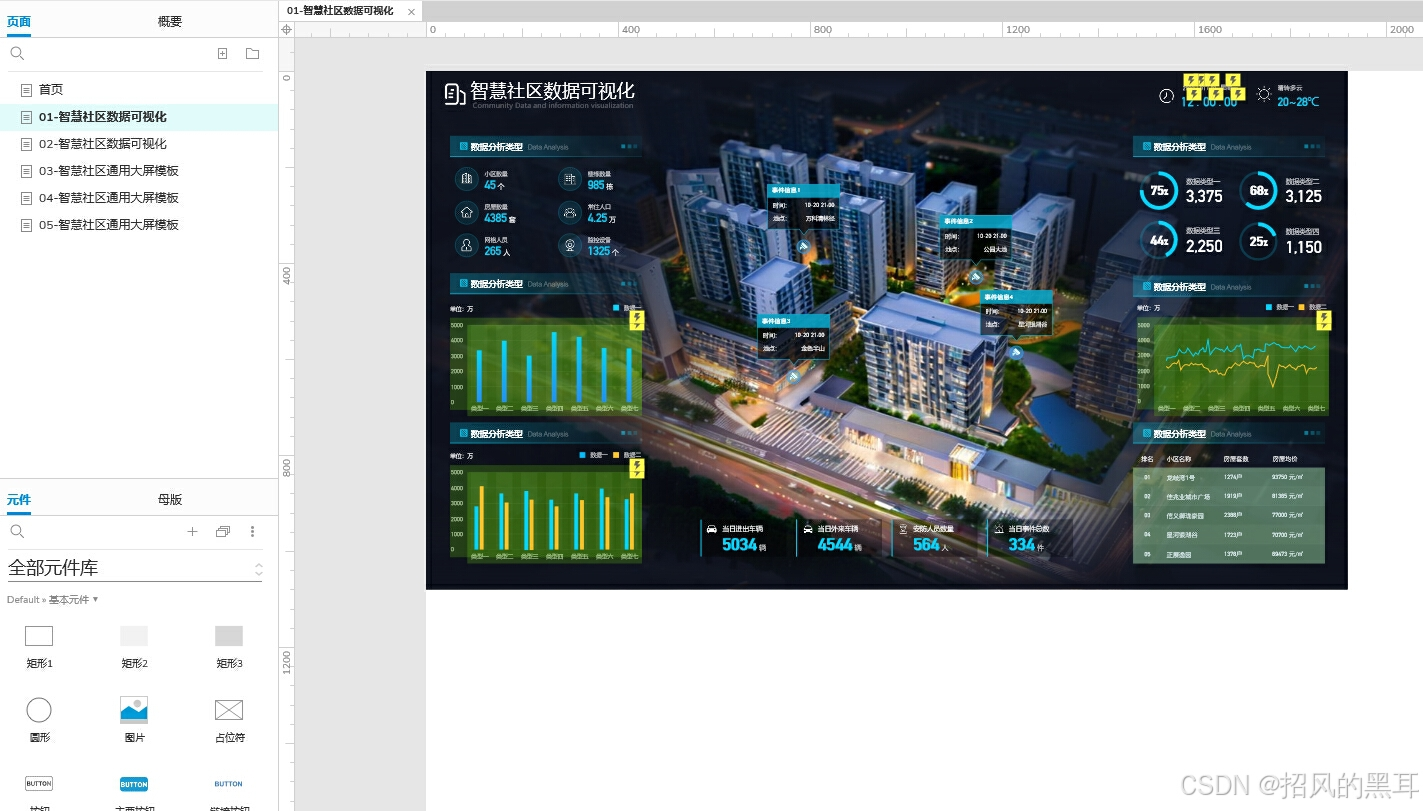
Task: Select the outlined BUTTON widget
Action: (39, 784)
